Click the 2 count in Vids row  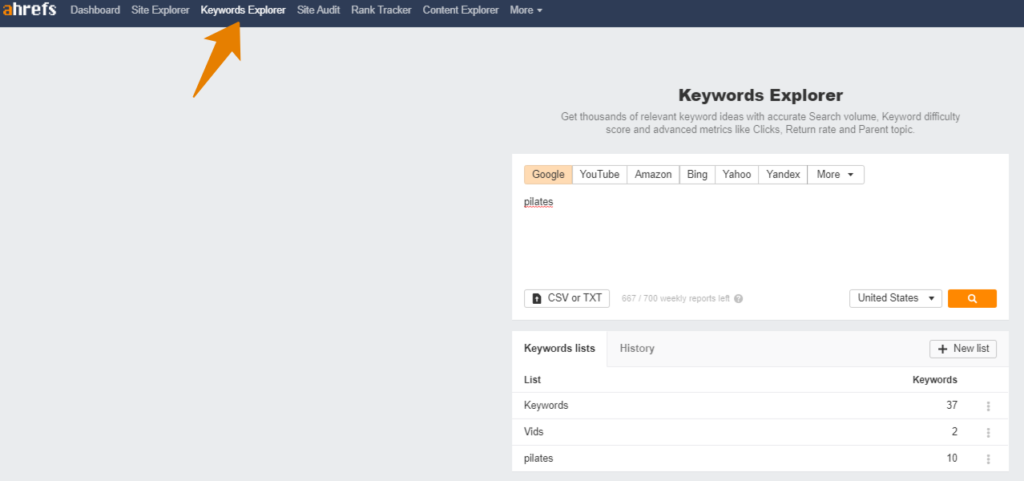click(x=955, y=431)
